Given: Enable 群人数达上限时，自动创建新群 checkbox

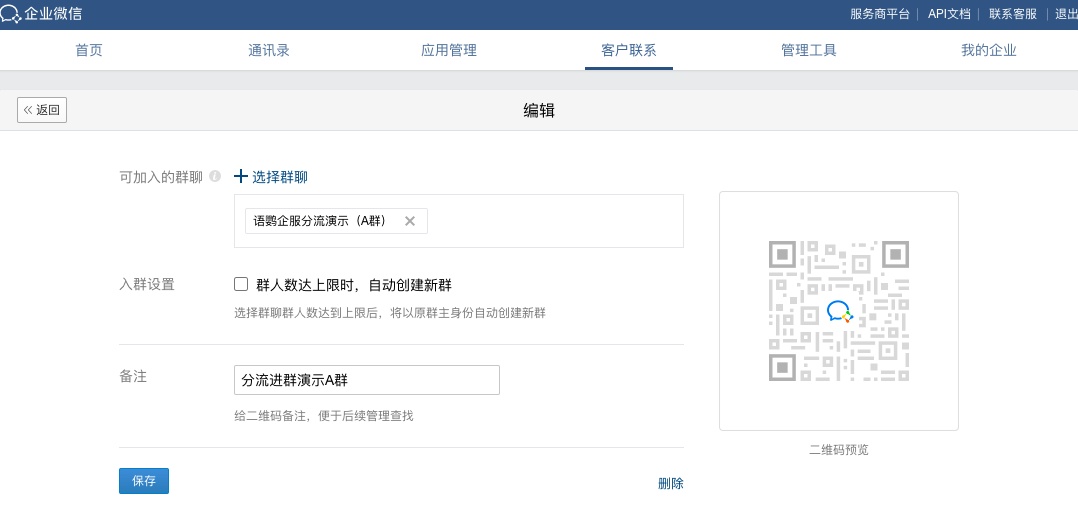Looking at the screenshot, I should [x=241, y=284].
